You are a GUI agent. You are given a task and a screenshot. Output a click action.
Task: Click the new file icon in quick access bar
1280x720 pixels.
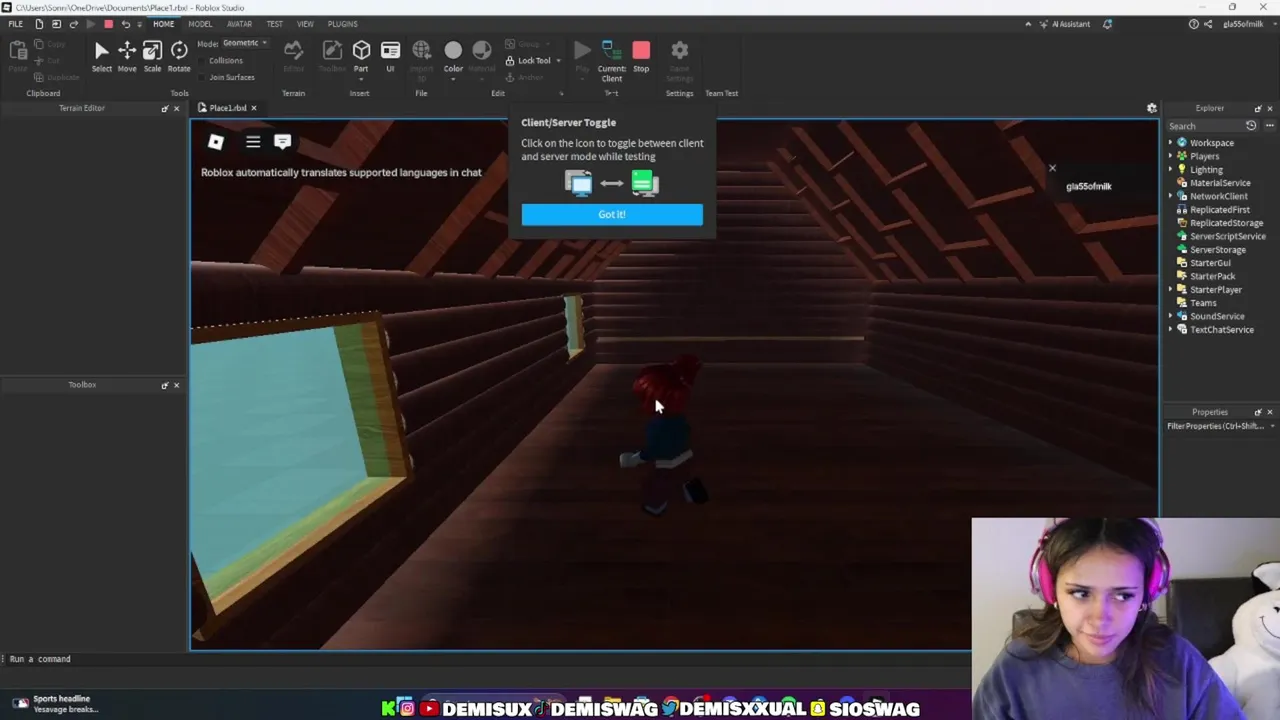pos(39,24)
